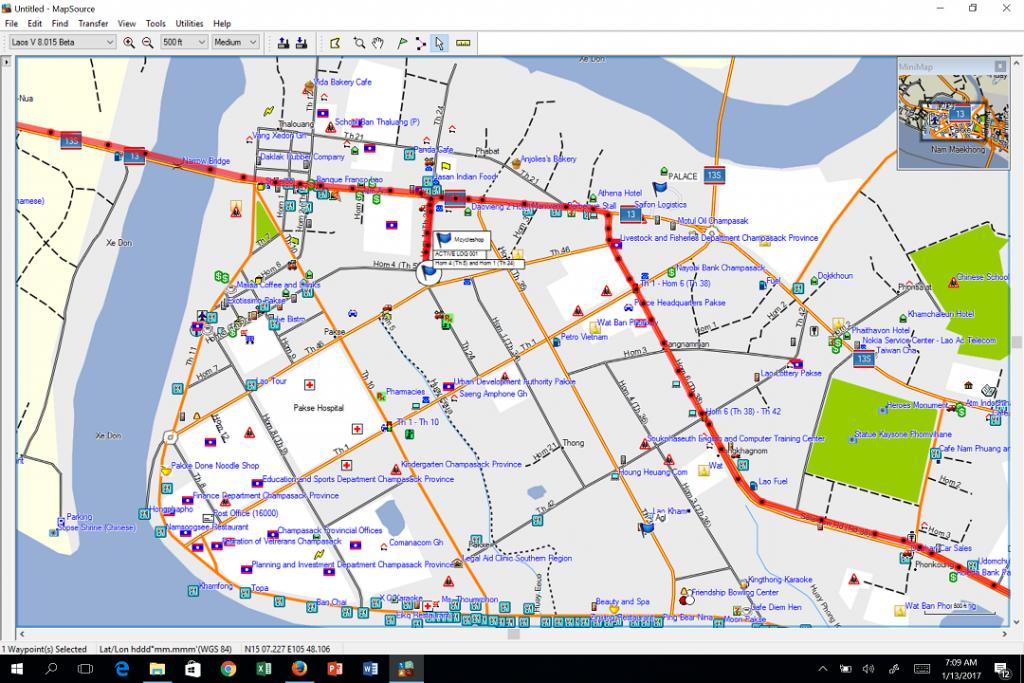Open the Transfer menu

click(x=93, y=24)
